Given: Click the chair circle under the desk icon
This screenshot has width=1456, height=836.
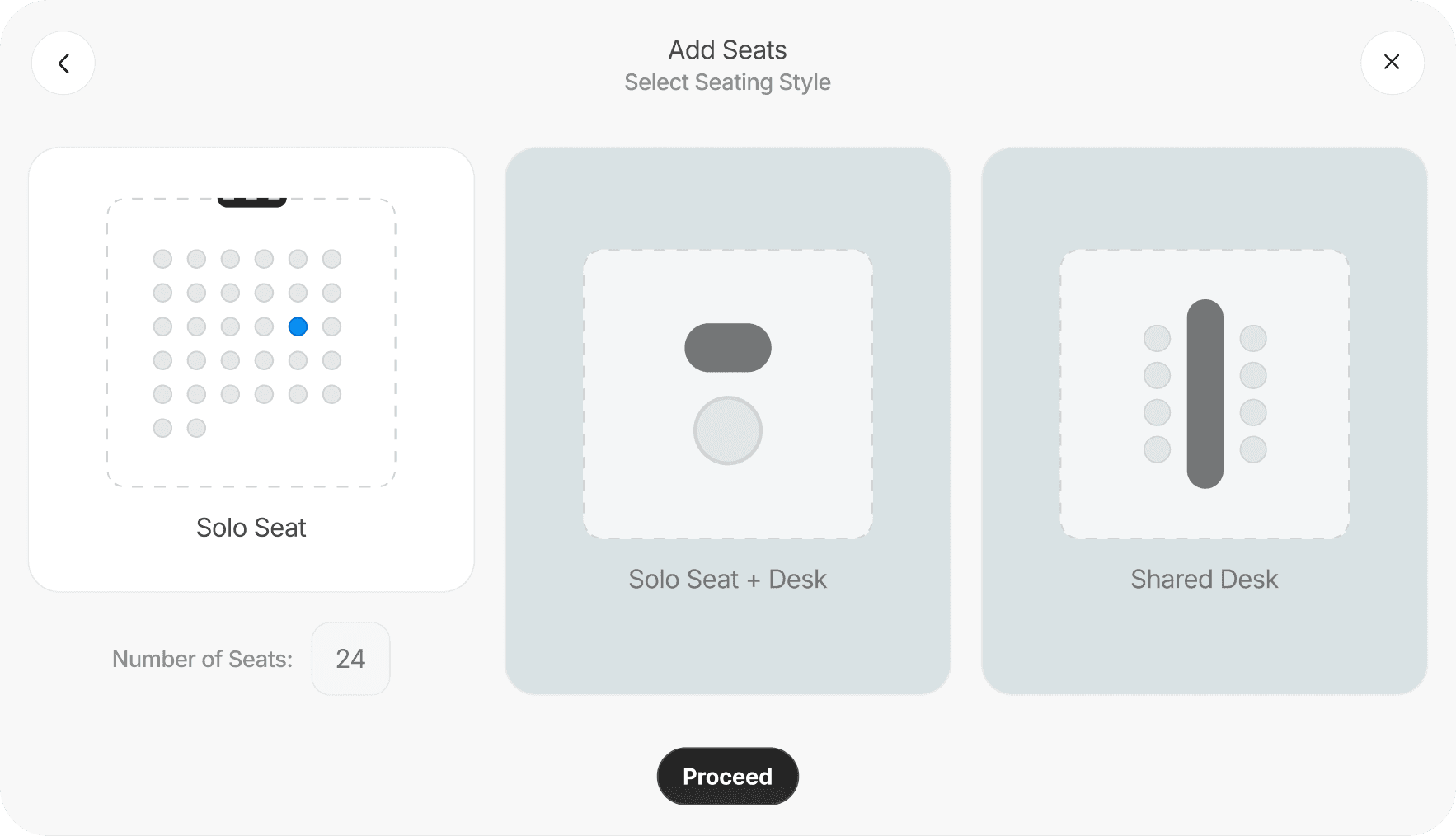Looking at the screenshot, I should pos(727,430).
